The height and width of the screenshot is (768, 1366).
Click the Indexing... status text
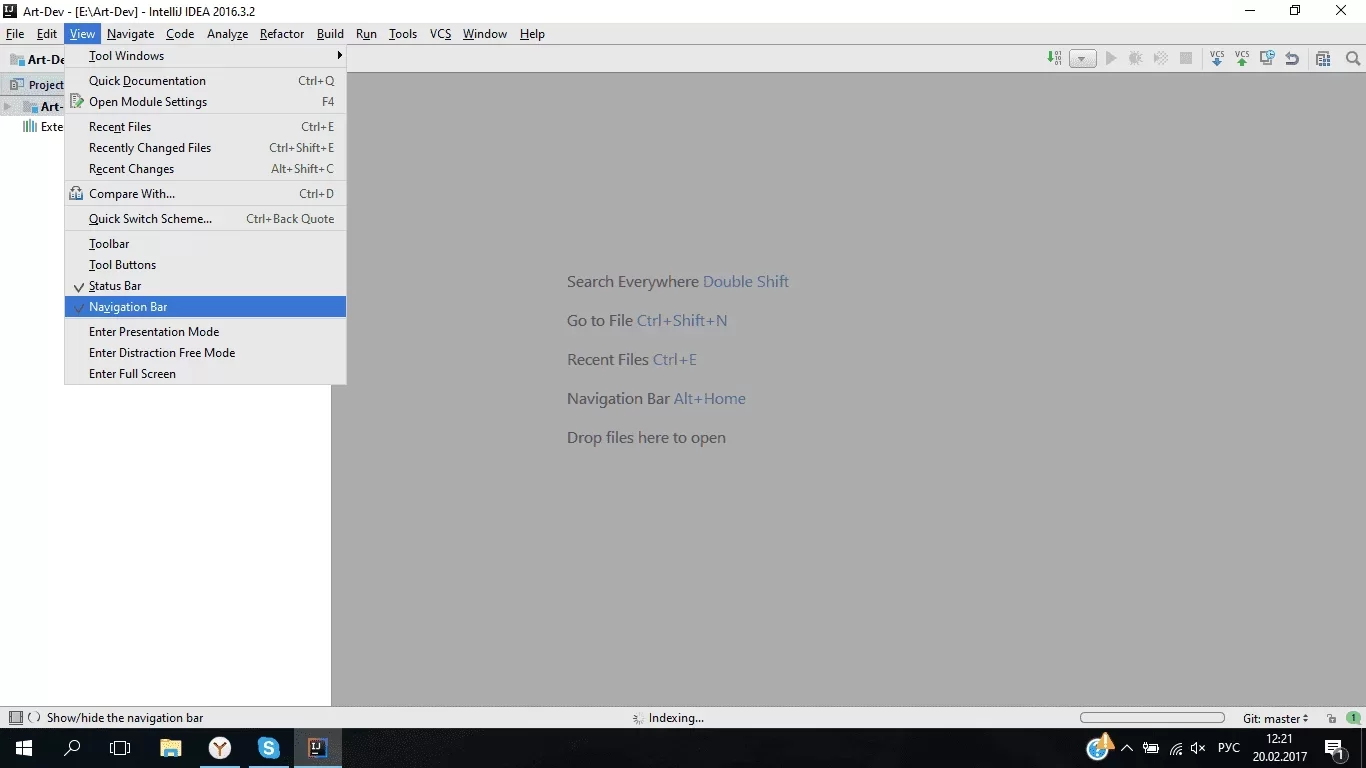[676, 718]
